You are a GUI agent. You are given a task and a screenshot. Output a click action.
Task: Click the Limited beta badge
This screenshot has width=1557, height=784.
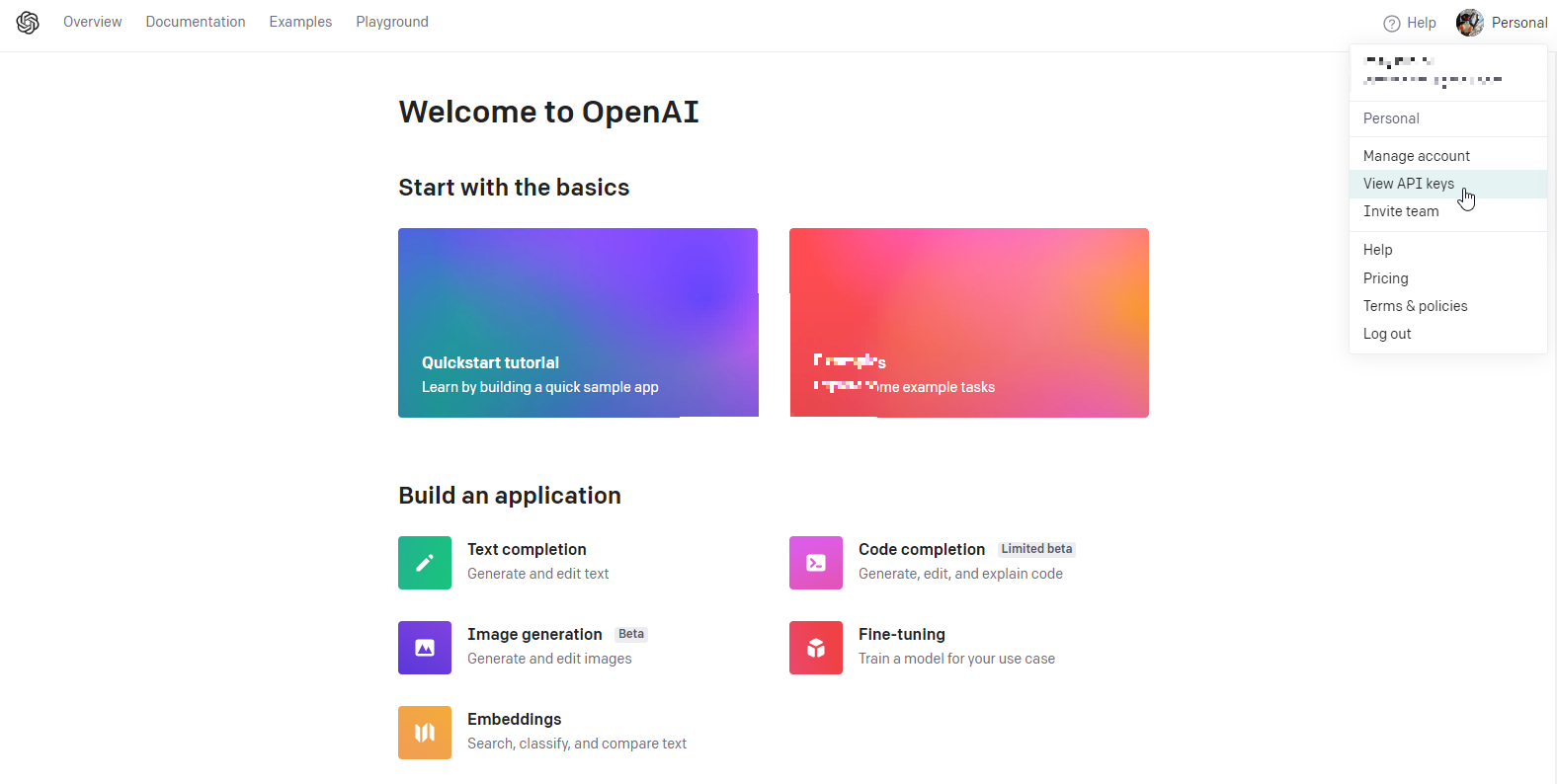pyautogui.click(x=1036, y=549)
